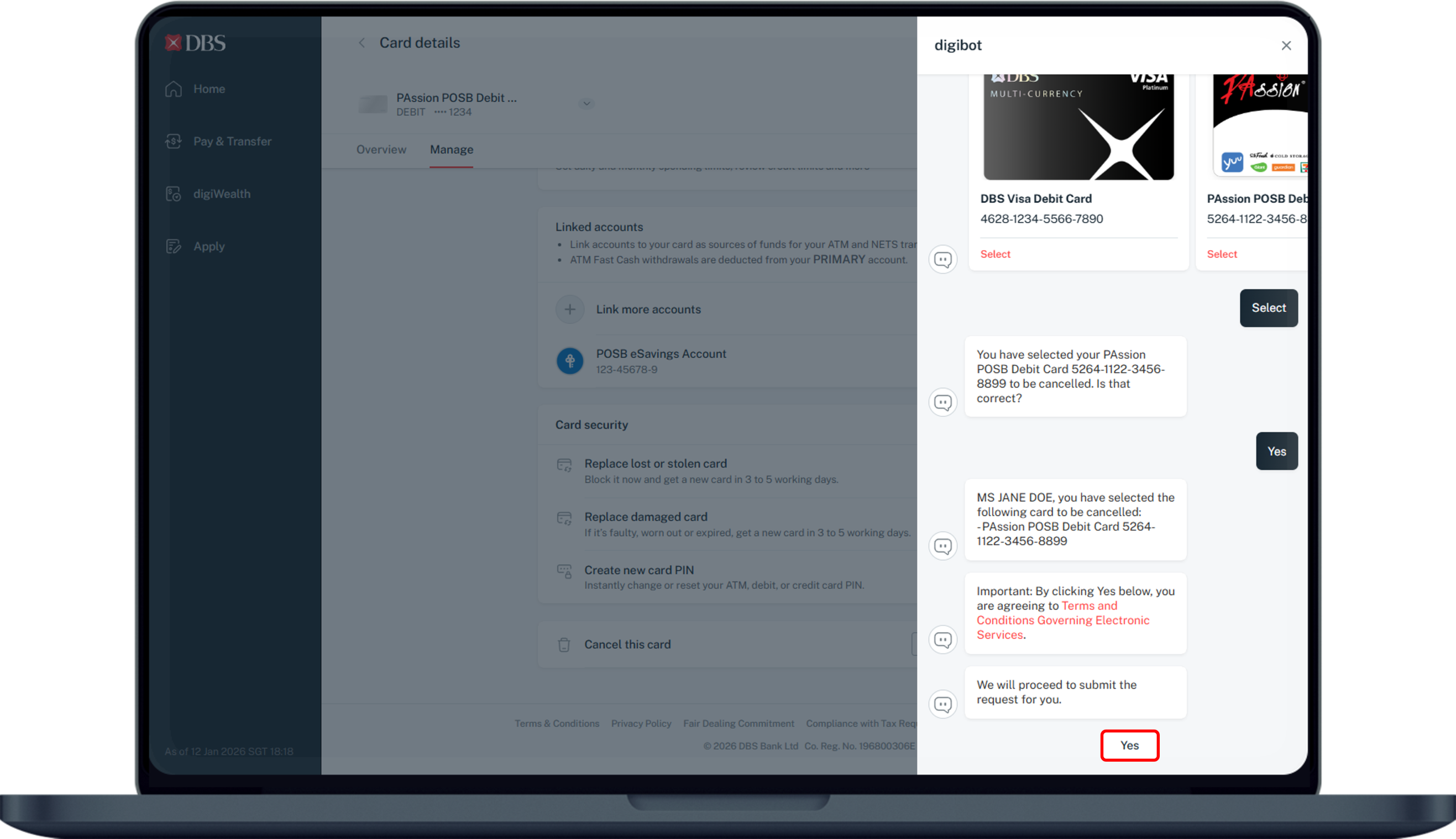Open the Privacy Policy footer link
This screenshot has height=839, width=1456.
[x=641, y=723]
